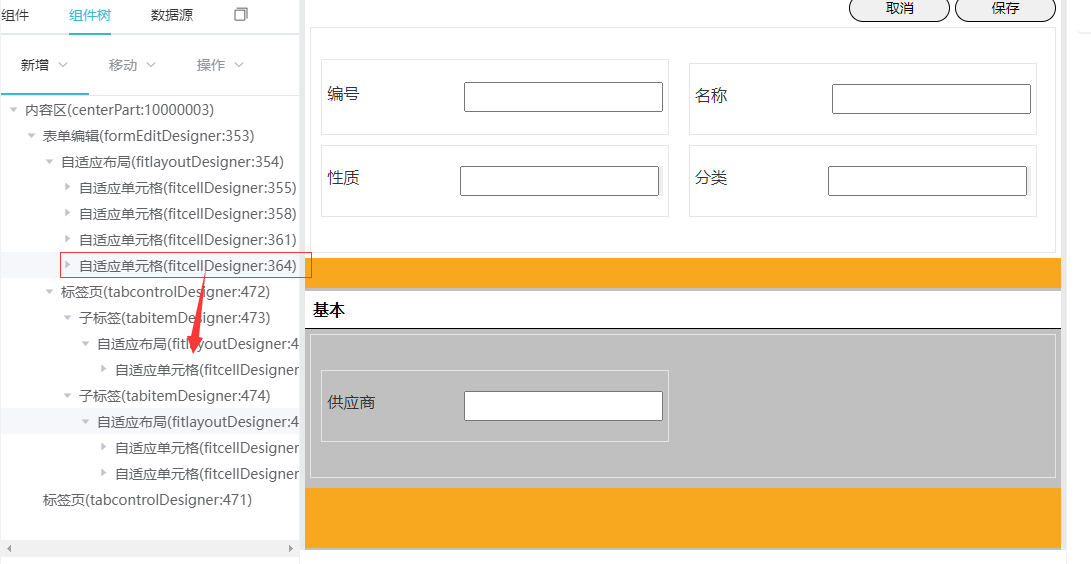
Task: Collapse the 表单编辑(formEditDesigner:353) node
Action: [x=31, y=136]
